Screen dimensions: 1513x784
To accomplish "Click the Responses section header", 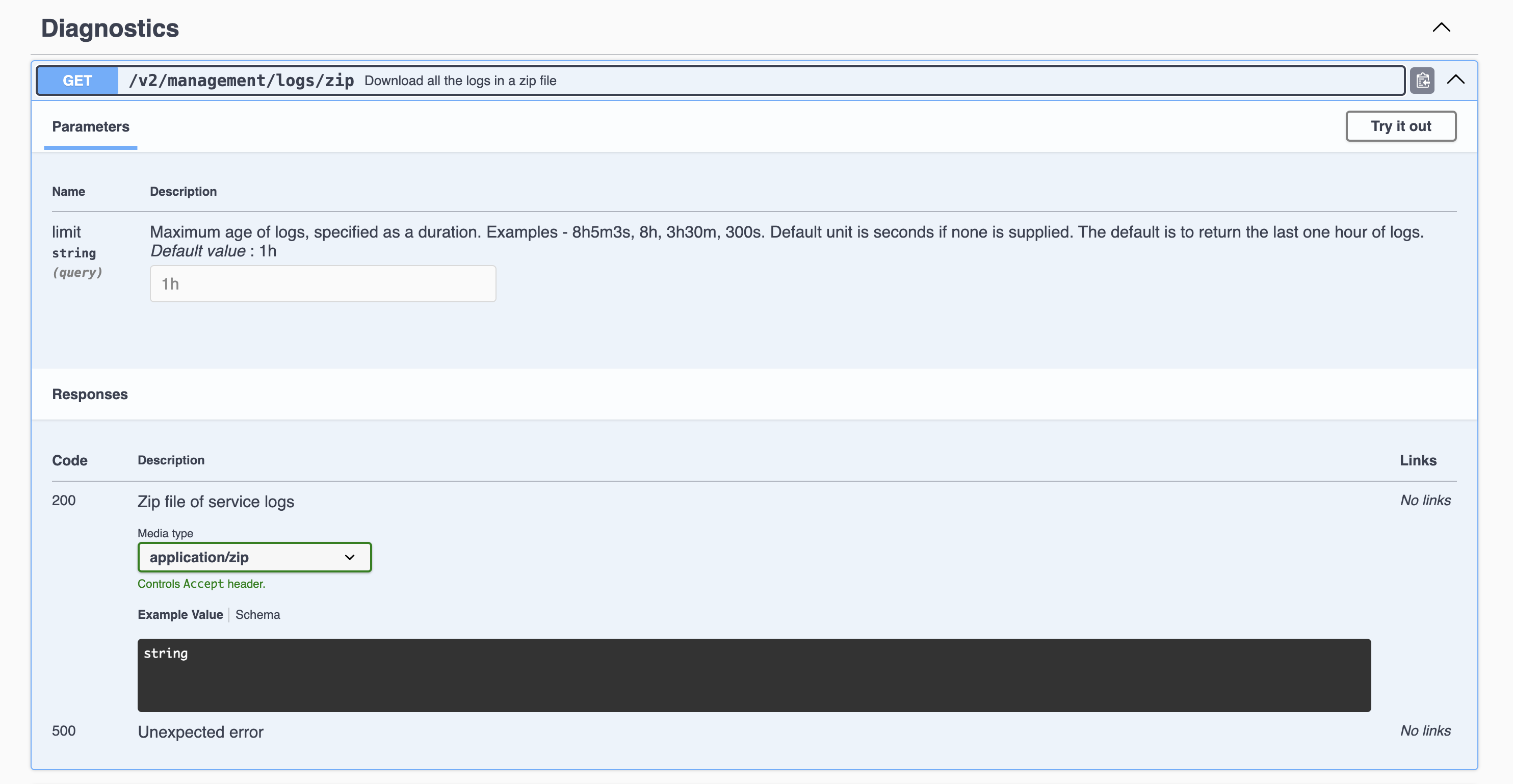I will (89, 394).
